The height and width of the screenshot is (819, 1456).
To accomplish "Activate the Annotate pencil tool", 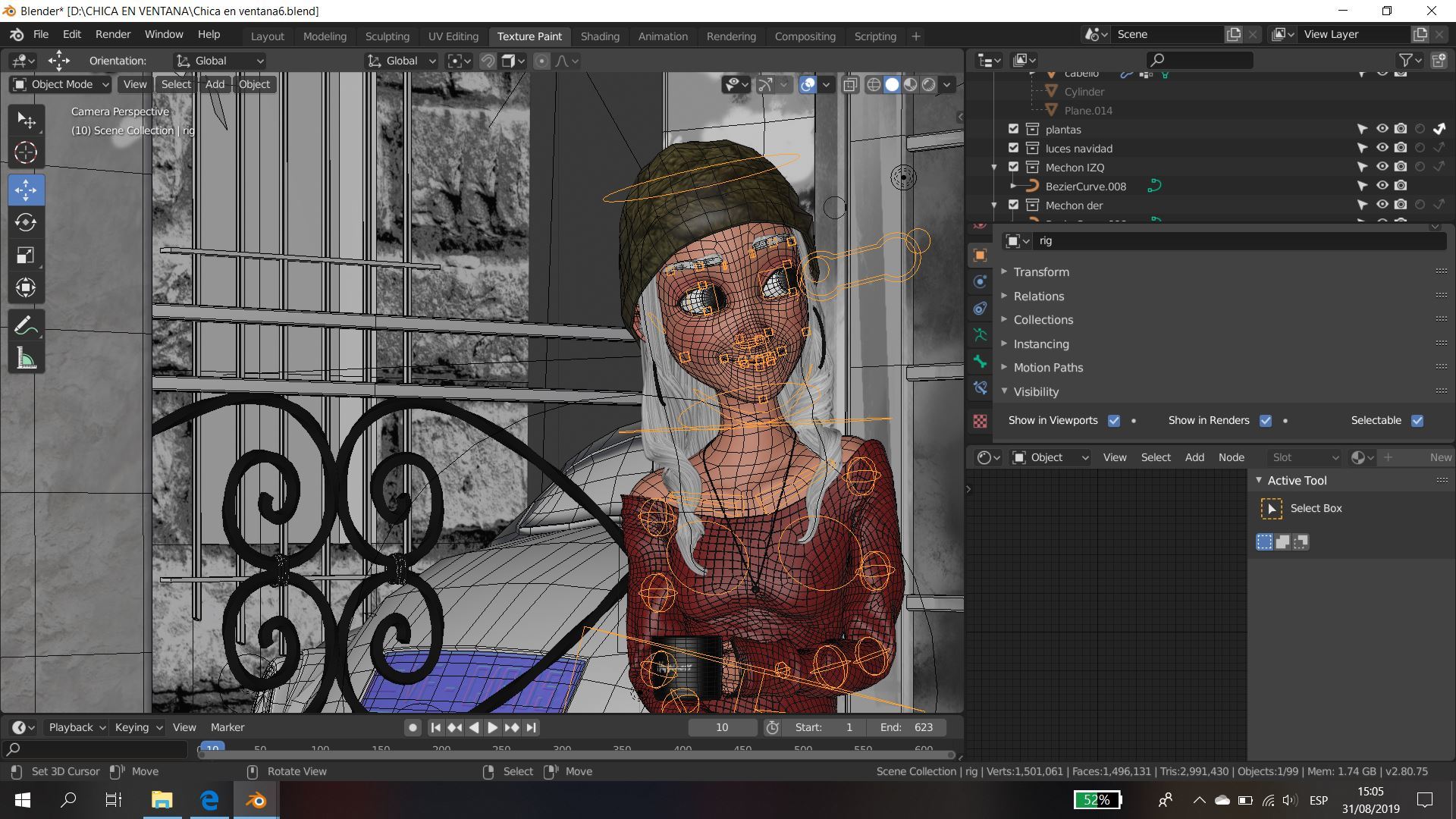I will (26, 326).
